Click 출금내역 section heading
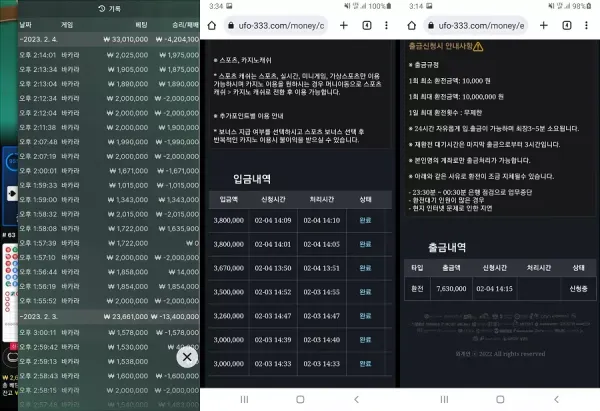Viewport: 600px width, 411px height. point(447,247)
